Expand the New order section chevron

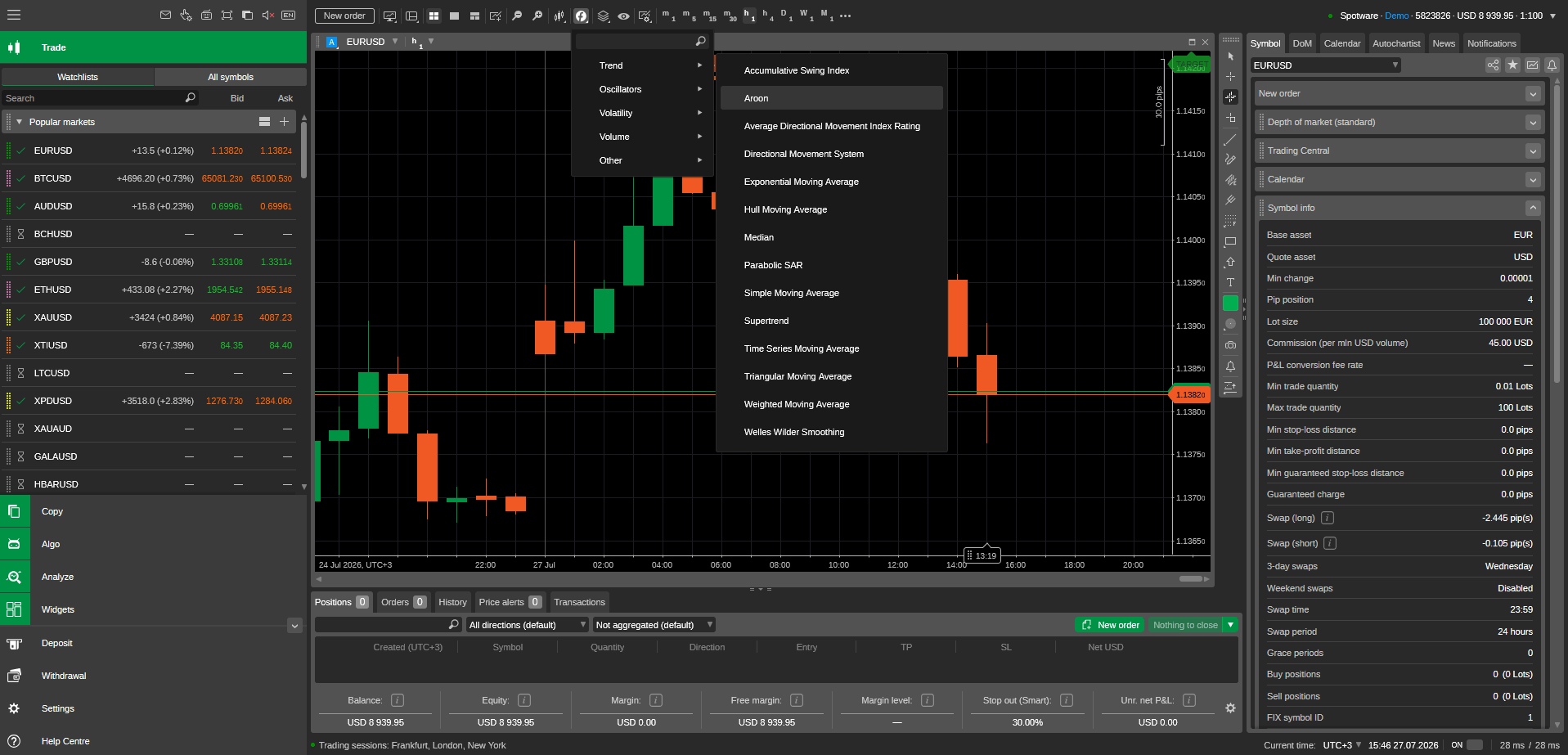pos(1533,94)
